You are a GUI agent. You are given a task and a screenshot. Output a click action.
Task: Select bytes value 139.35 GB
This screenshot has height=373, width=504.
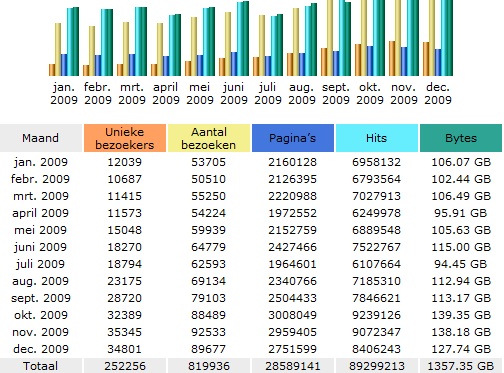point(461,315)
